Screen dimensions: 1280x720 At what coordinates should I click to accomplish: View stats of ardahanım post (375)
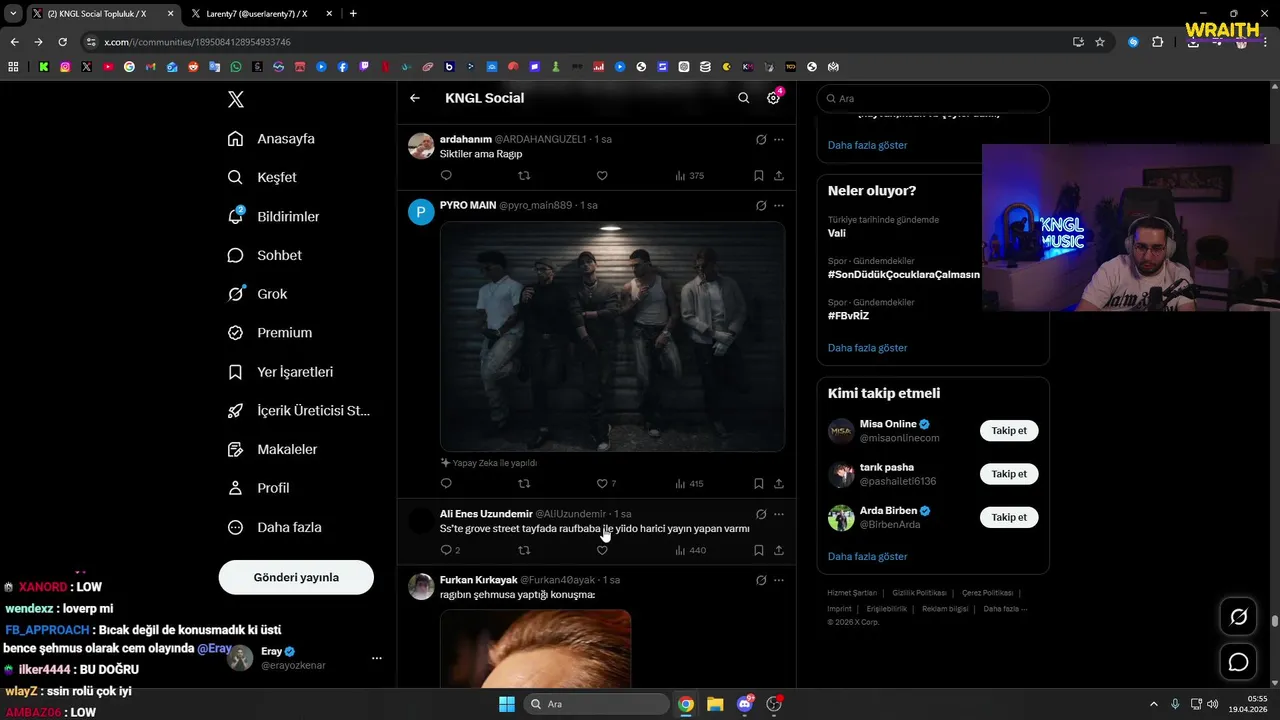689,175
